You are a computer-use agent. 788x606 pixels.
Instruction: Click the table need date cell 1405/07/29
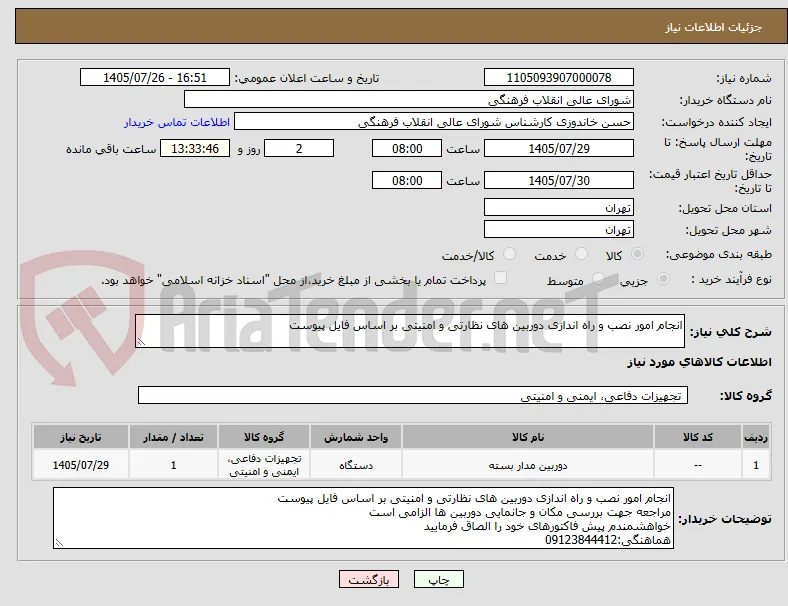point(81,465)
